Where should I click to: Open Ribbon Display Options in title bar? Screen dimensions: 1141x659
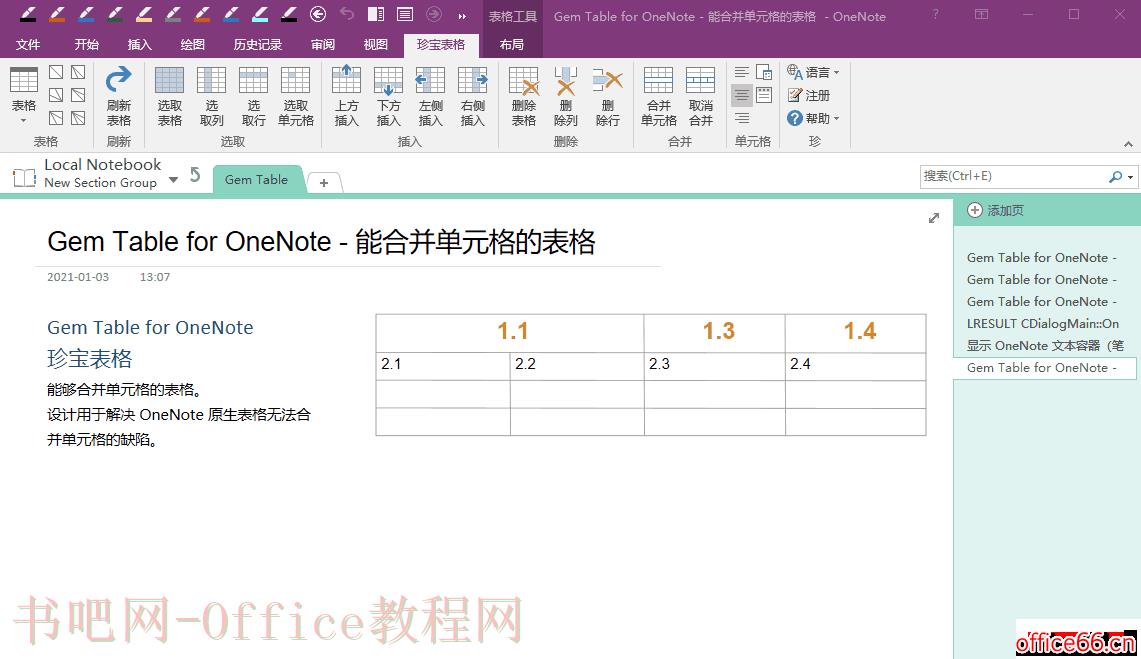982,14
